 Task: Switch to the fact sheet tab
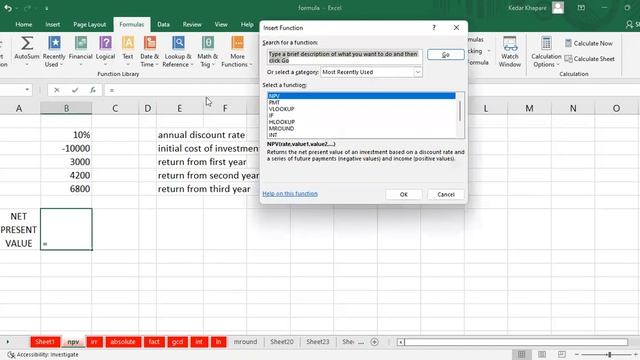[154, 342]
